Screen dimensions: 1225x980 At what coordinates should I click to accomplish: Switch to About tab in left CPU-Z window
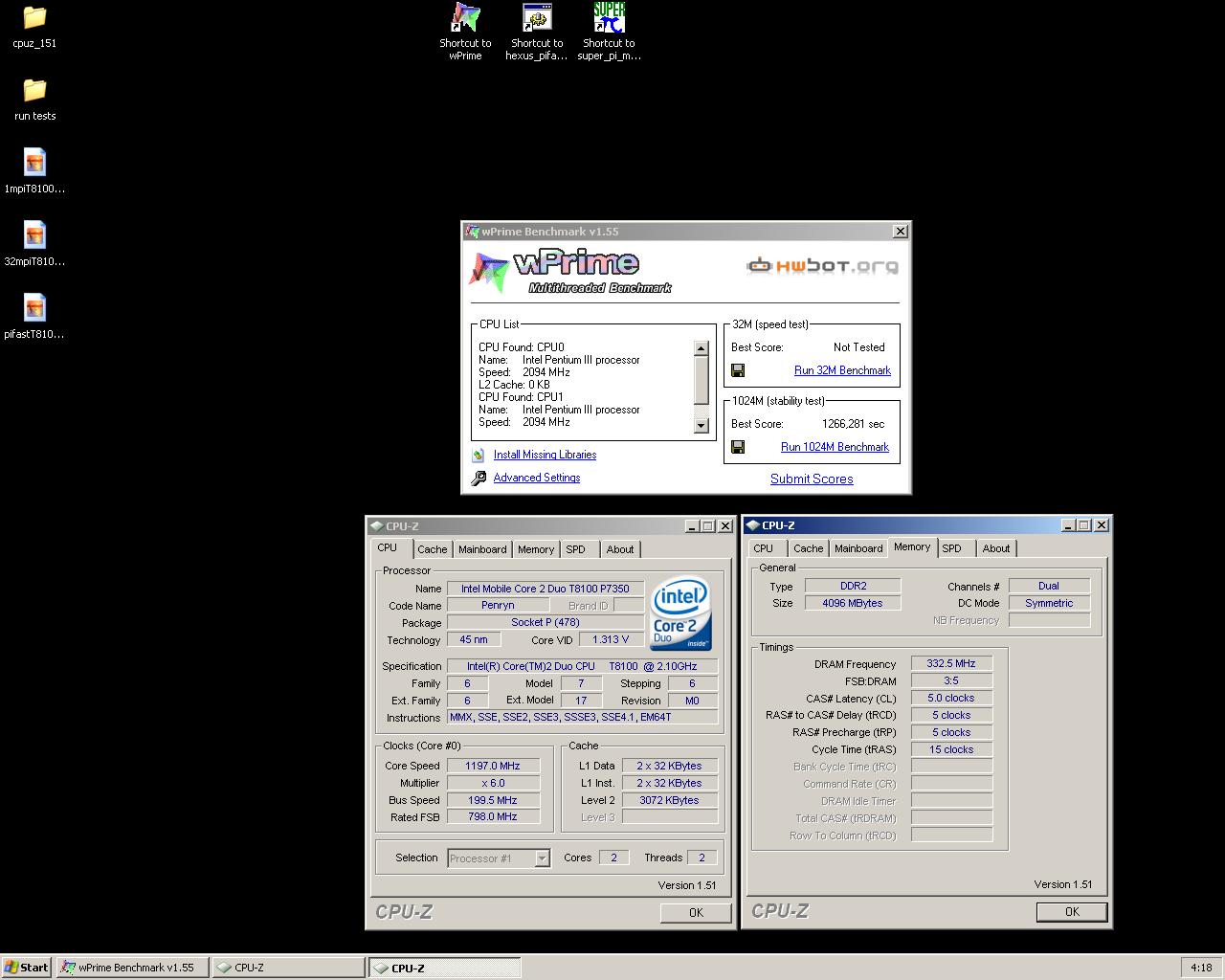click(620, 549)
